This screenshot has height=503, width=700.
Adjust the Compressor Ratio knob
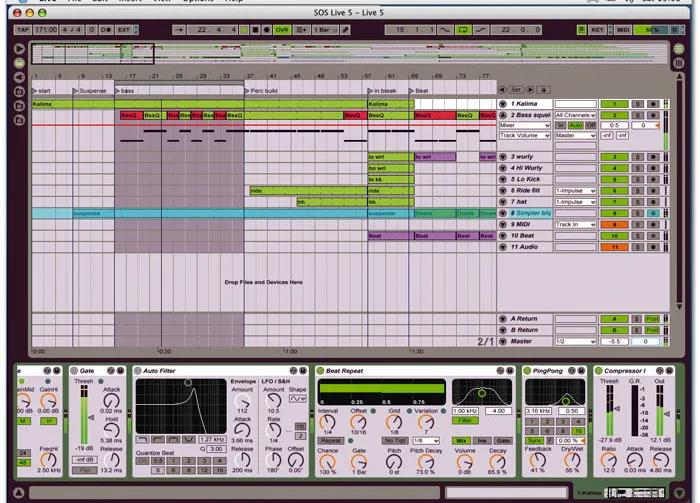click(x=608, y=461)
